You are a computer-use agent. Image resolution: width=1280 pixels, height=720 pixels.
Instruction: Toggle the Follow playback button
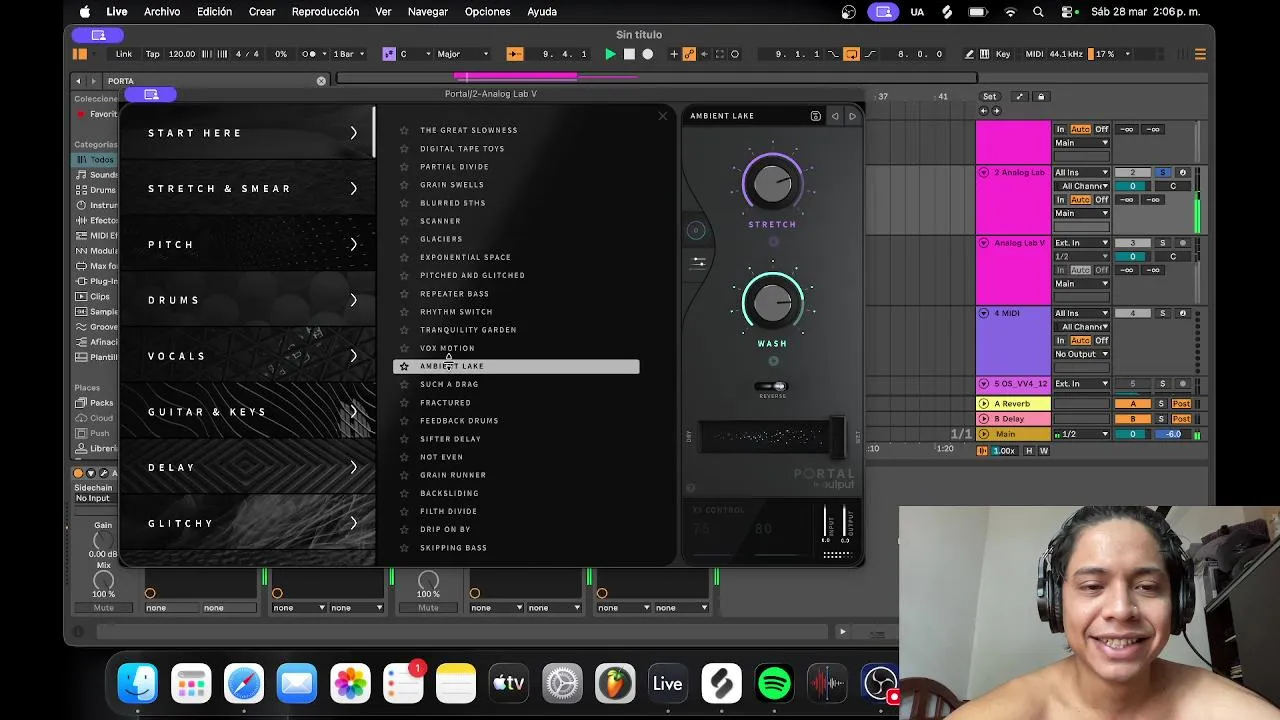pos(515,54)
